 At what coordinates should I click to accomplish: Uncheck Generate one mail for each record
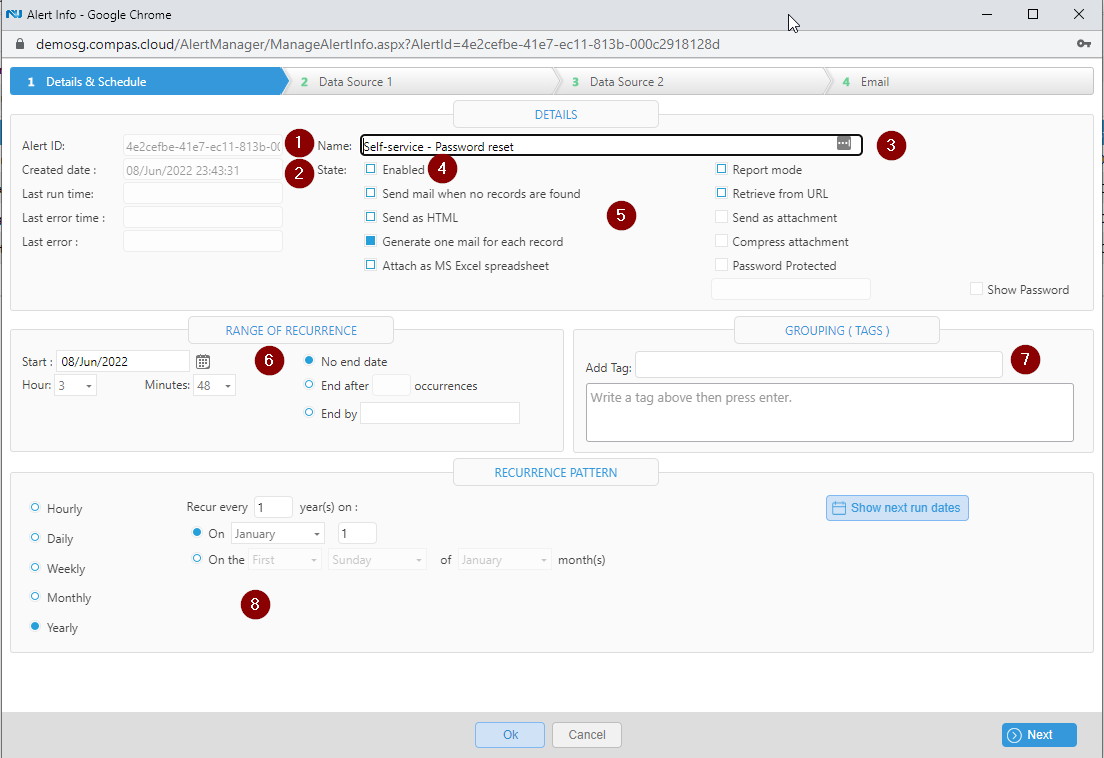point(370,241)
